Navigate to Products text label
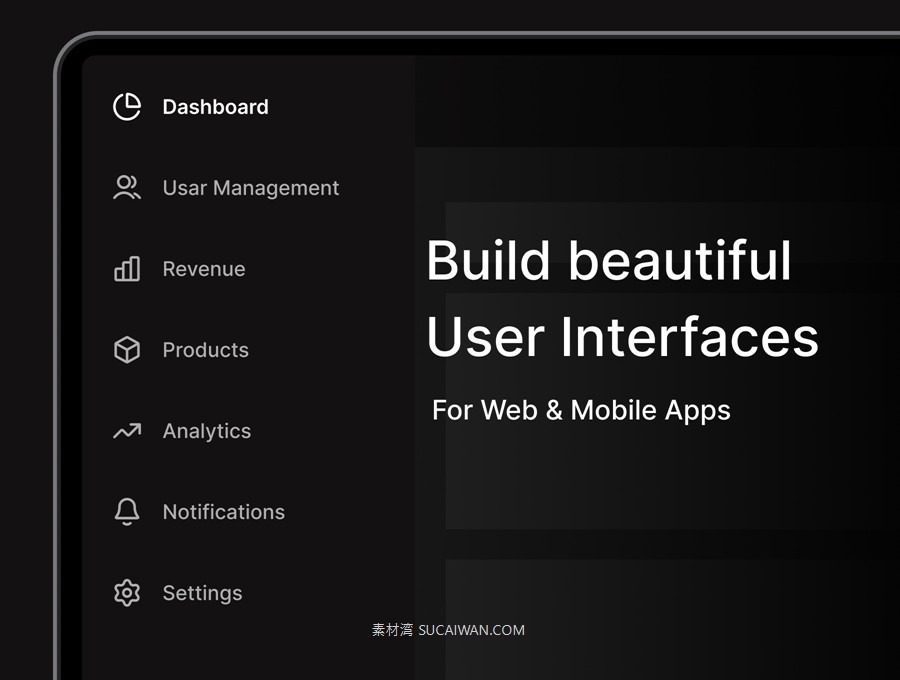Image resolution: width=900 pixels, height=680 pixels. [x=205, y=350]
